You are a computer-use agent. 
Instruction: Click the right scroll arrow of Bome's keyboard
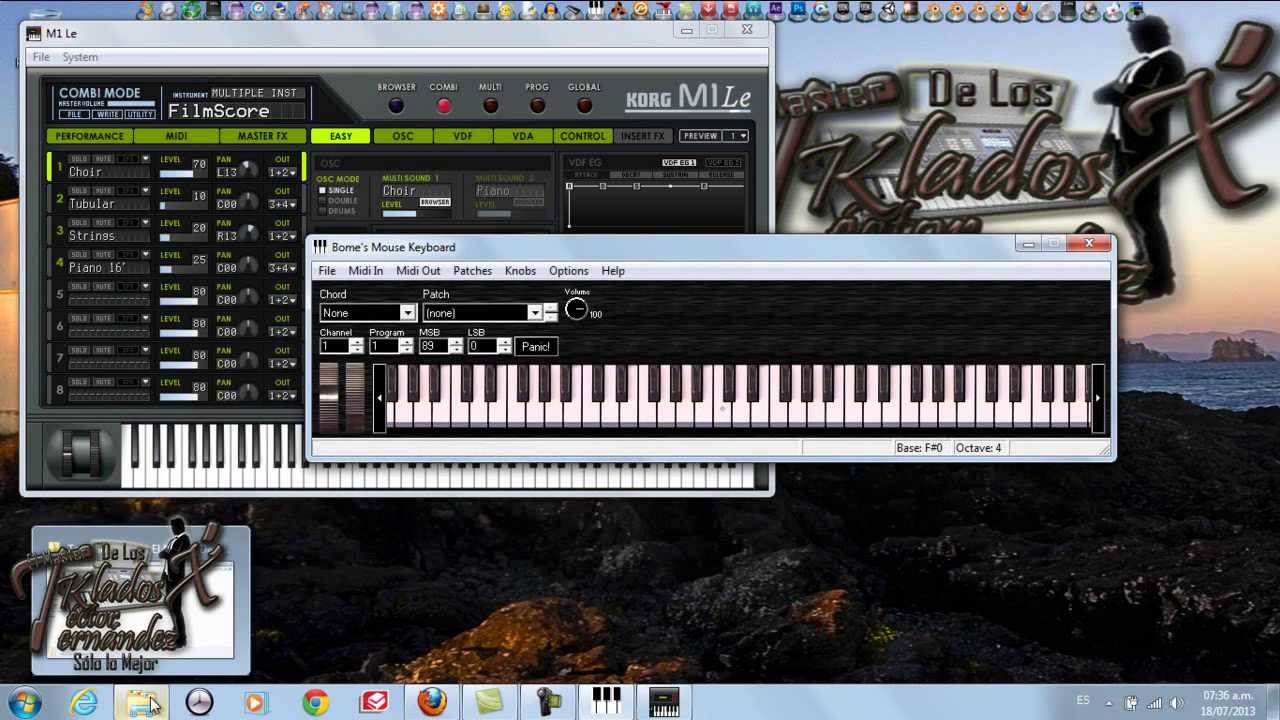1098,398
